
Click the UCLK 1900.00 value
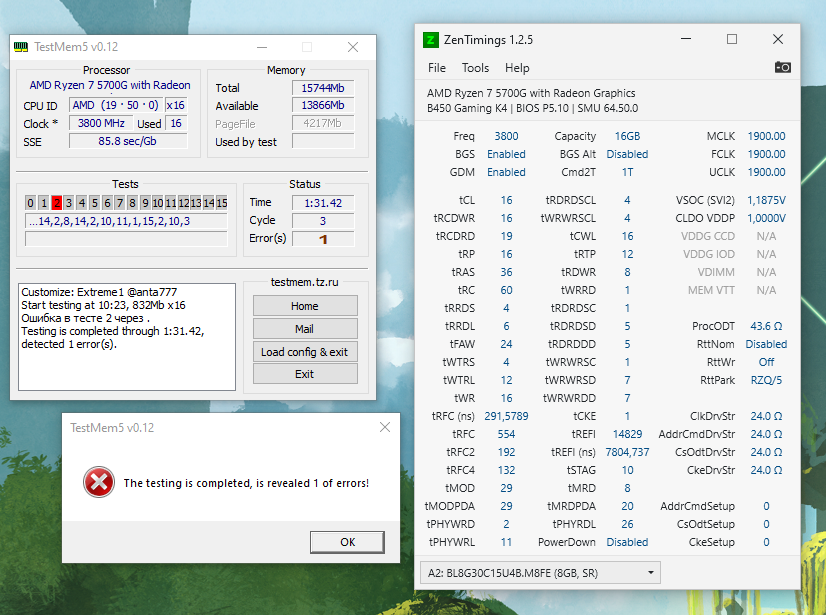click(x=766, y=172)
